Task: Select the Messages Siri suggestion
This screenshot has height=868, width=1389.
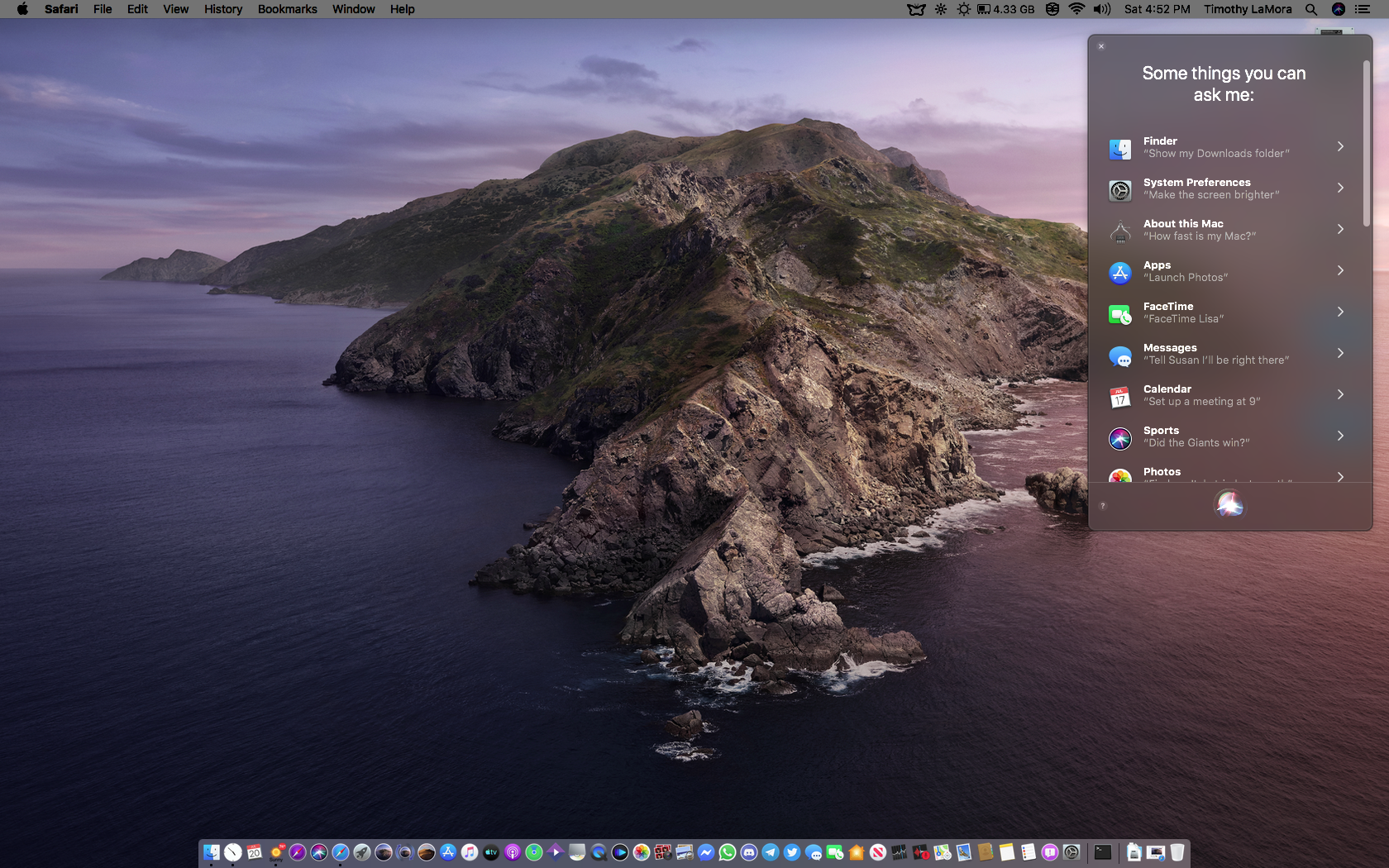Action: [x=1215, y=354]
